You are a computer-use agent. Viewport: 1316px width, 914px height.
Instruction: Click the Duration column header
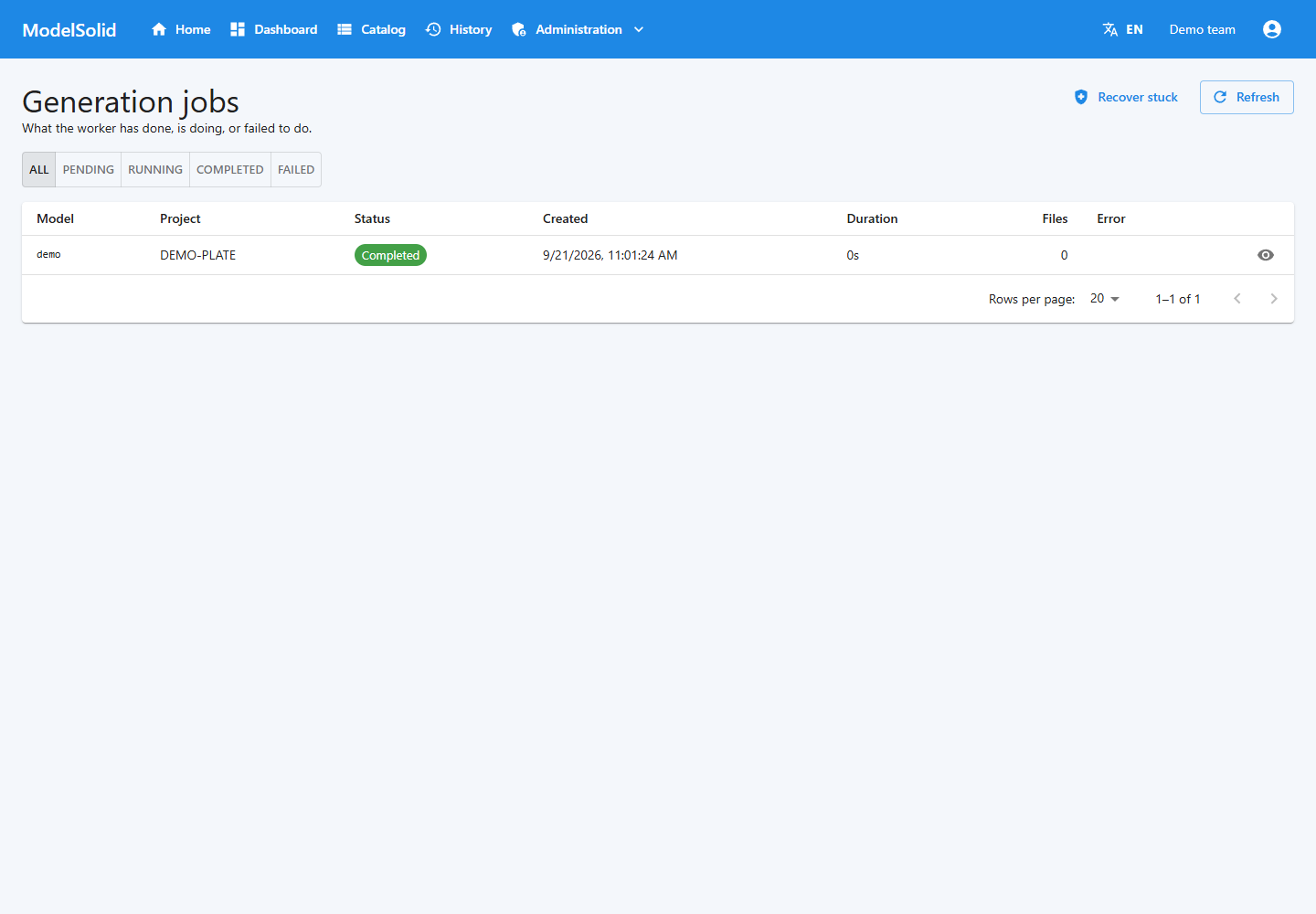(872, 218)
